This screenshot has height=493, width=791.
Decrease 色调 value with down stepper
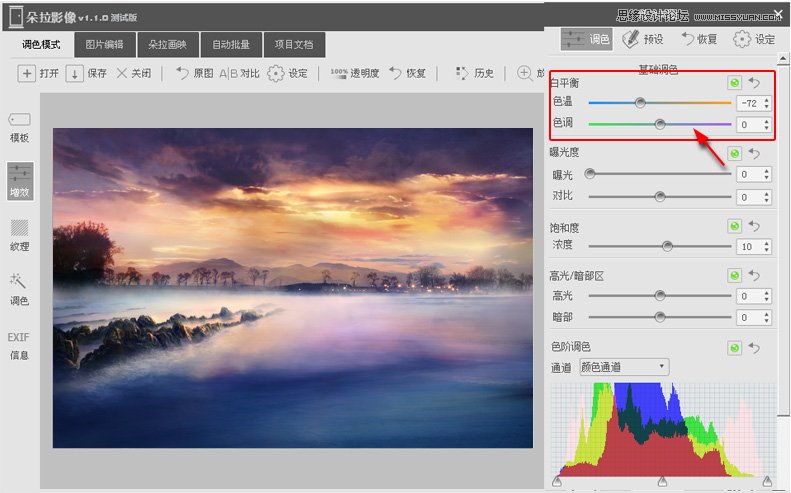[767, 128]
